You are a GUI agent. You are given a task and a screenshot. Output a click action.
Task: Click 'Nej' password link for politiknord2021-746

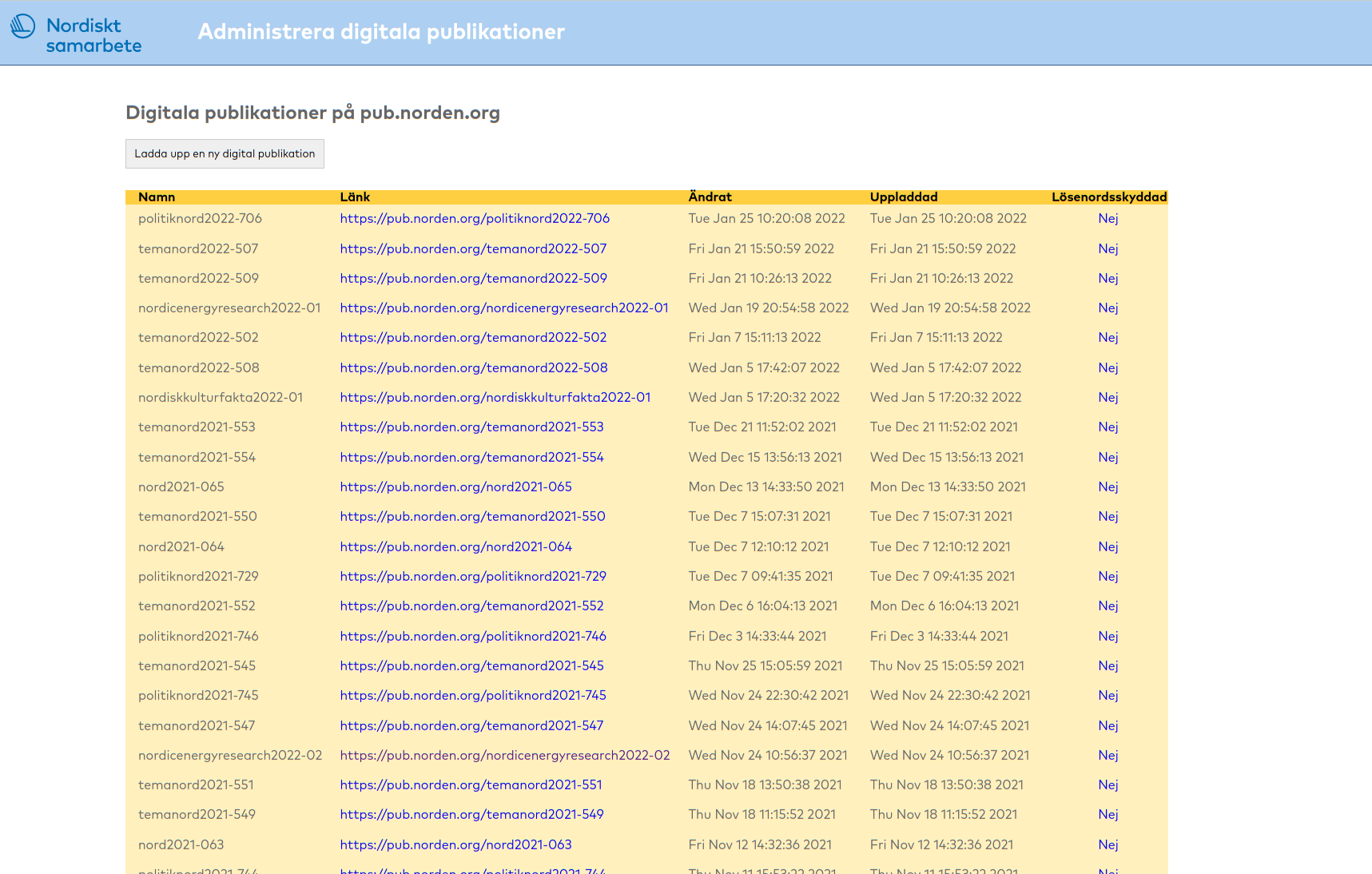coord(1108,636)
